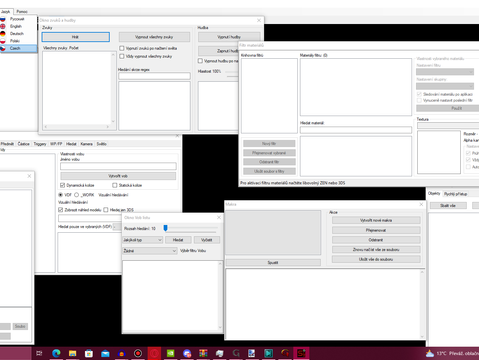Open the weather widget in the taskbar

pyautogui.click(x=452, y=353)
